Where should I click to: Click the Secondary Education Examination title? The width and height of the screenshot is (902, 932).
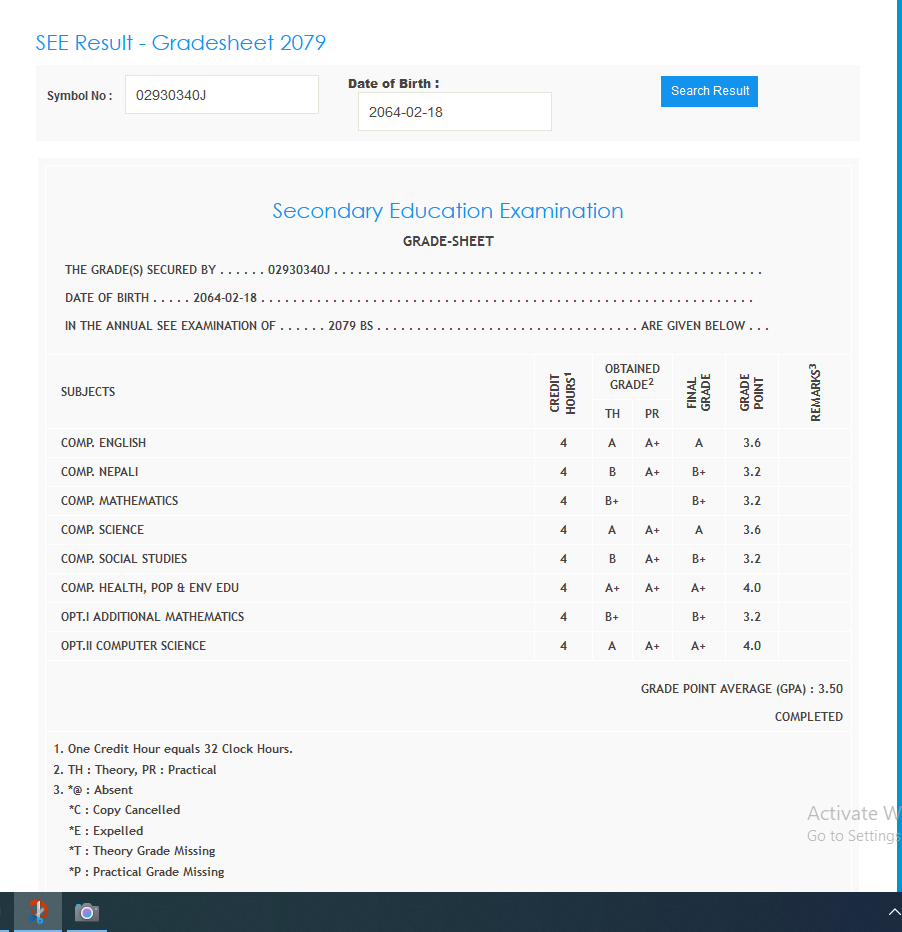click(x=448, y=211)
